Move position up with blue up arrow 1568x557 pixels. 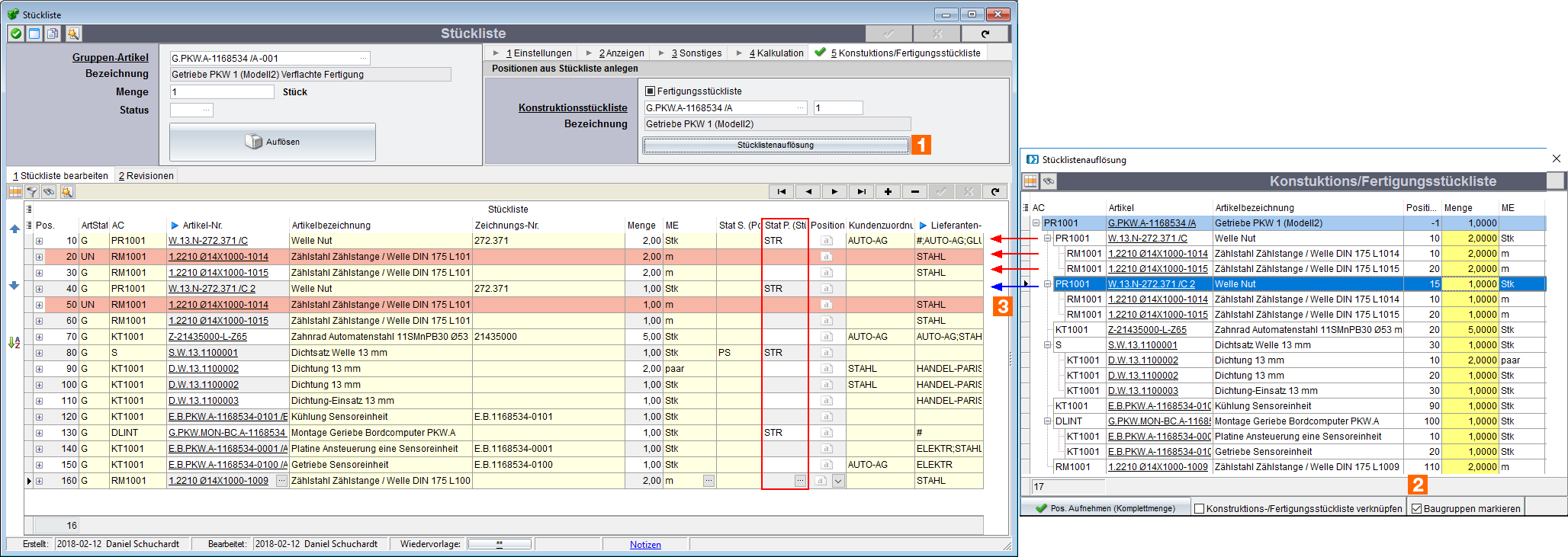14,229
